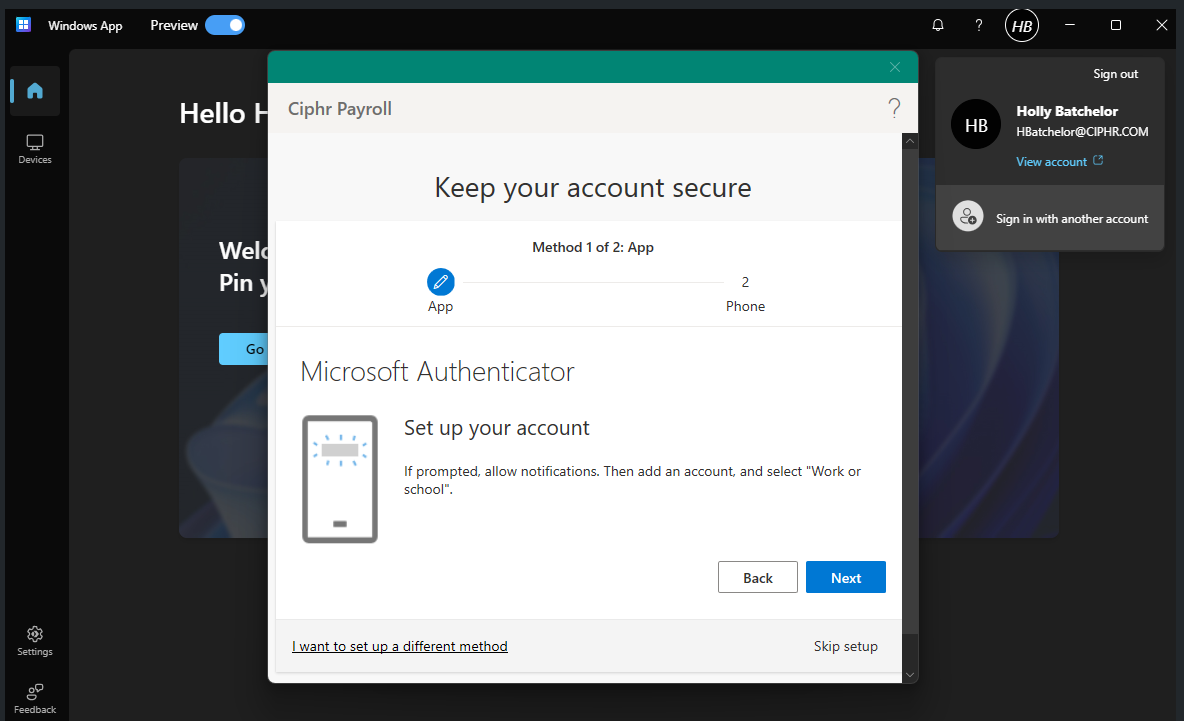Click Skip setup link
The image size is (1184, 721).
846,646
